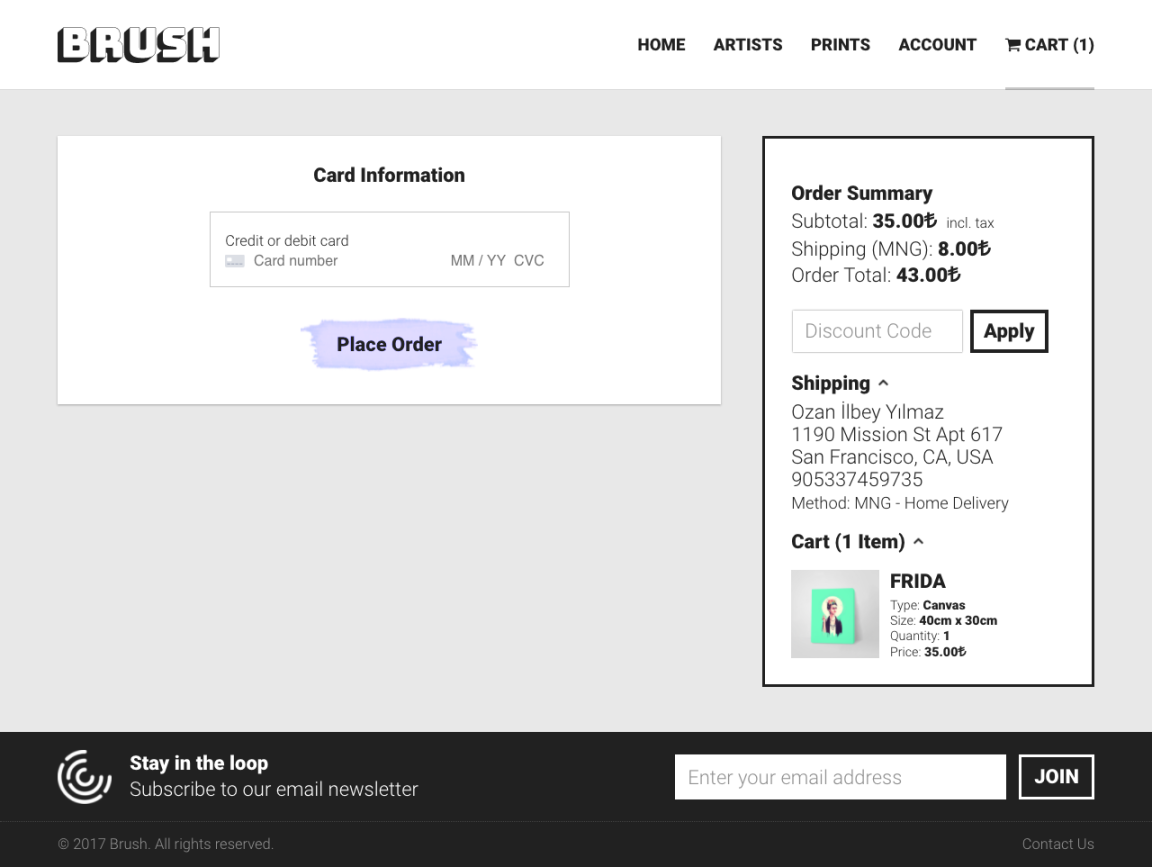Click the newsletter email address field
The width and height of the screenshot is (1152, 867).
pyautogui.click(x=839, y=777)
